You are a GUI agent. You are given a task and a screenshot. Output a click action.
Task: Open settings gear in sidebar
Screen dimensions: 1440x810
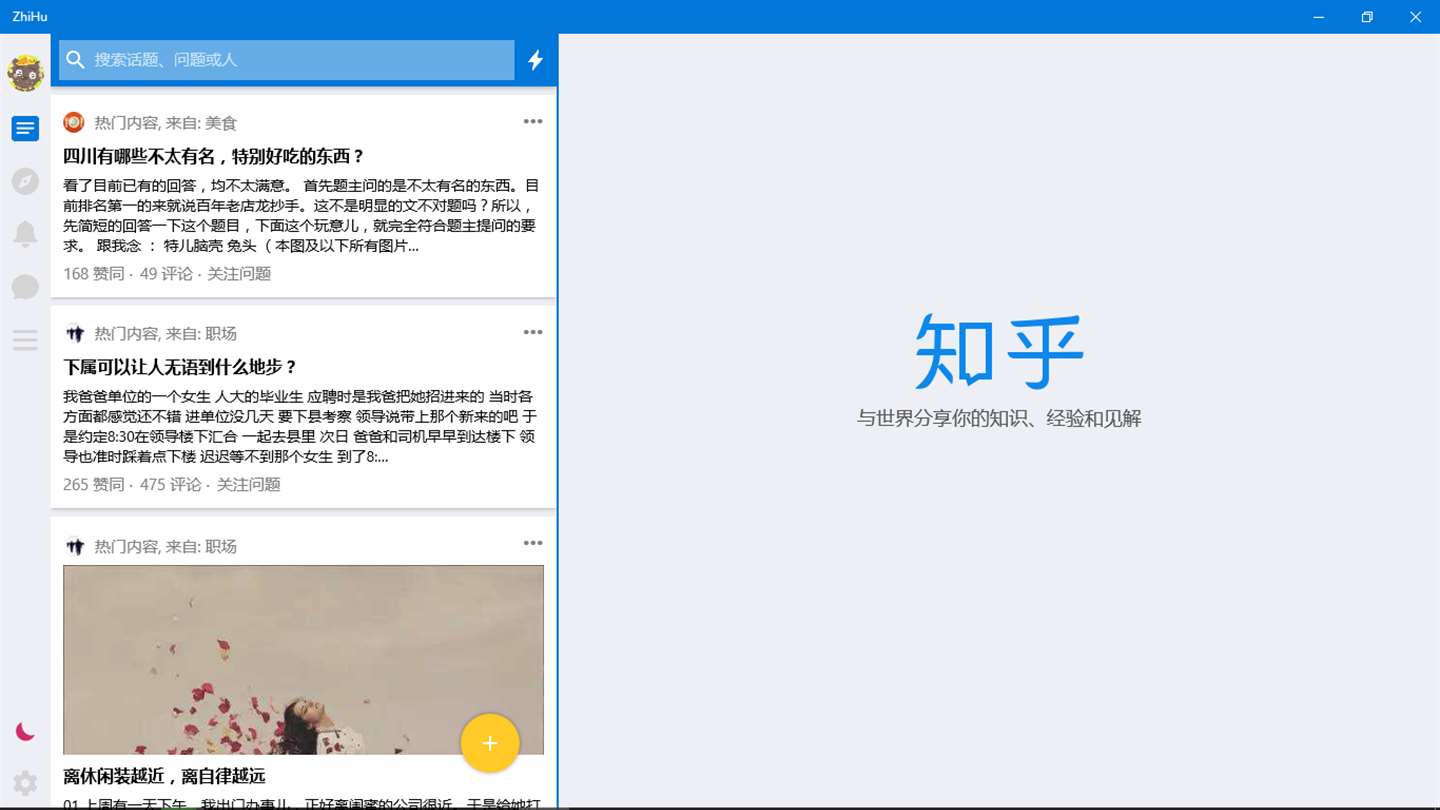pyautogui.click(x=25, y=783)
